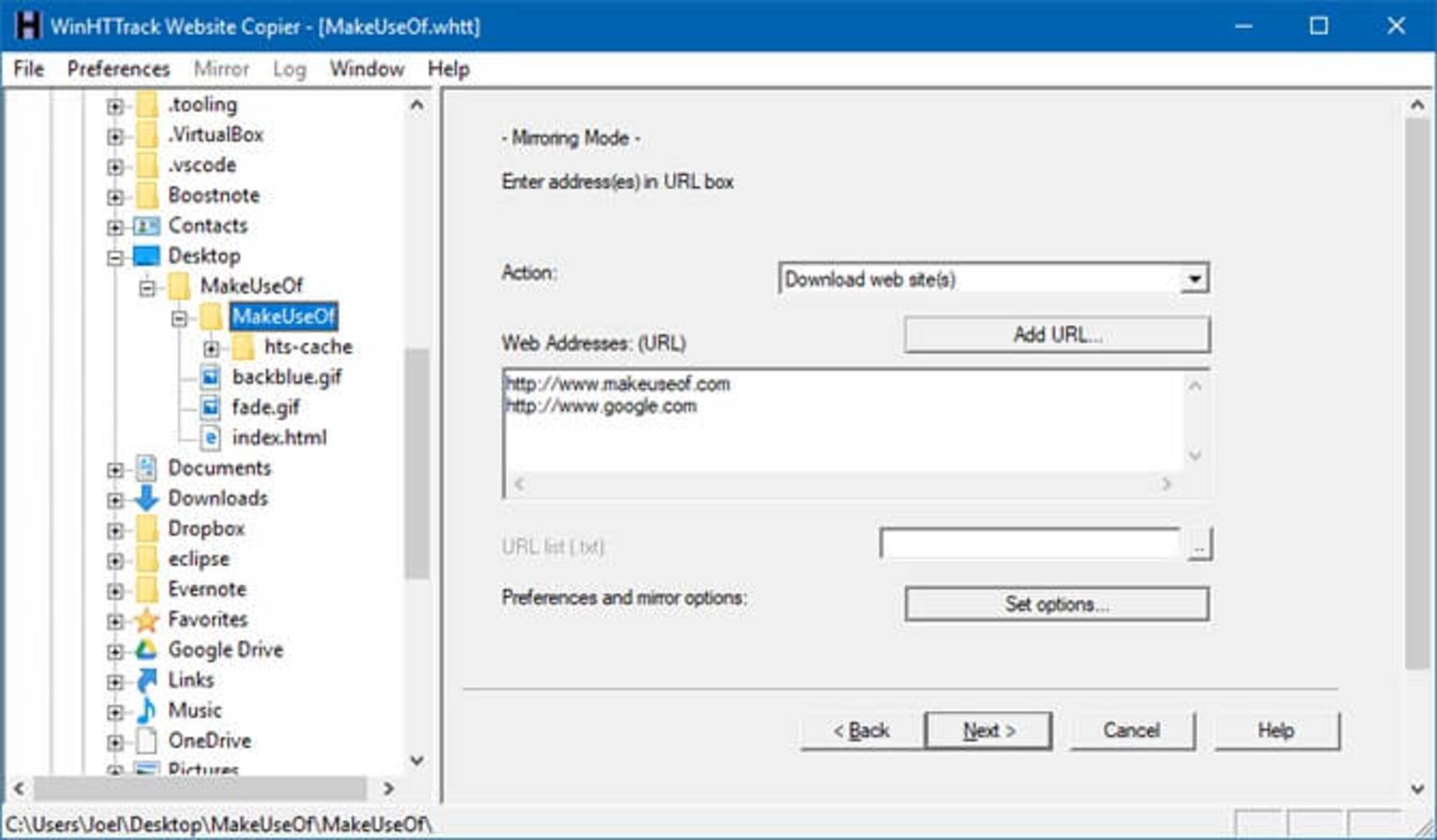Click the Desktop monitor icon

pyautogui.click(x=147, y=256)
